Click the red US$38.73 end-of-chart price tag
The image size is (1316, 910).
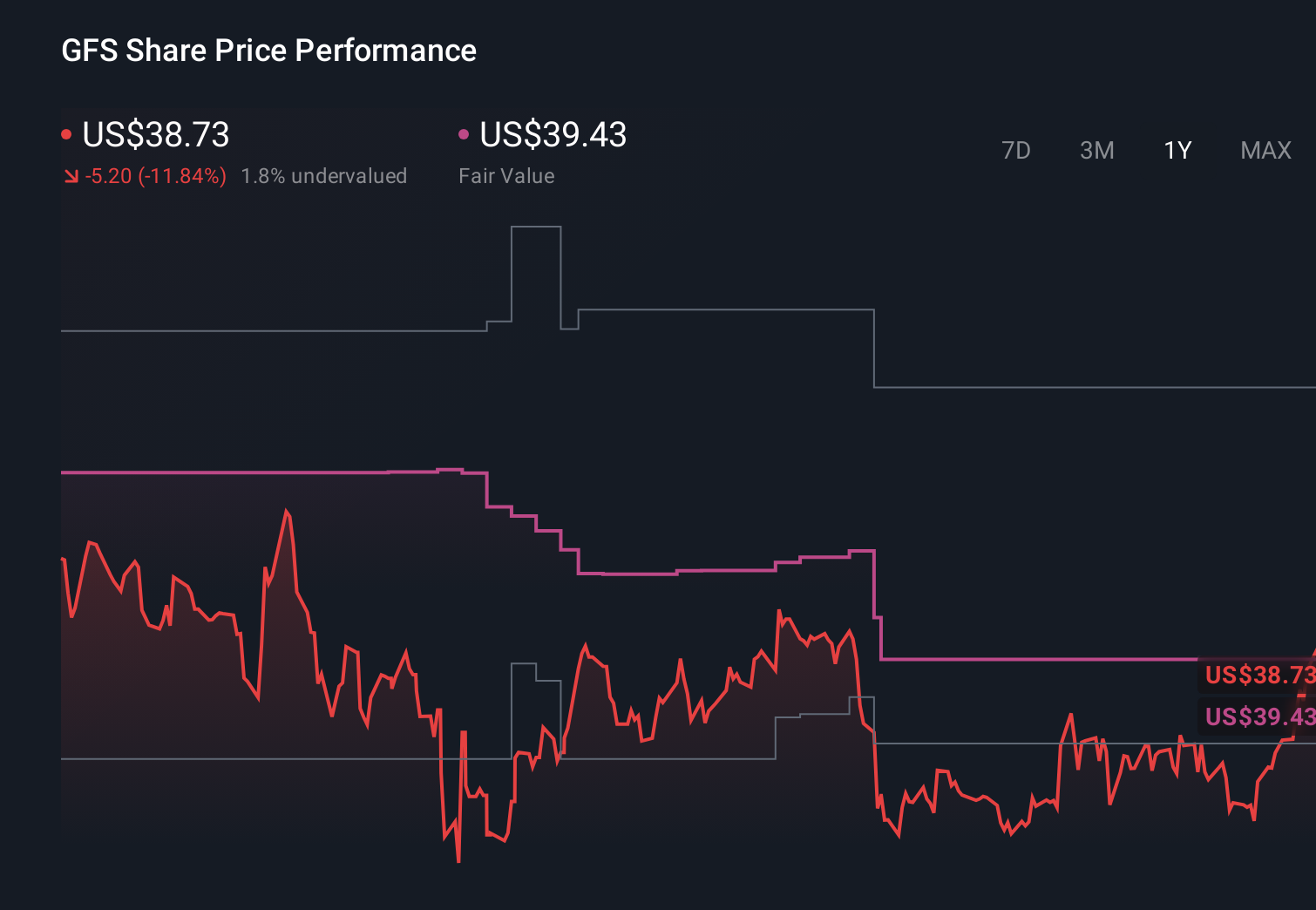[1258, 675]
